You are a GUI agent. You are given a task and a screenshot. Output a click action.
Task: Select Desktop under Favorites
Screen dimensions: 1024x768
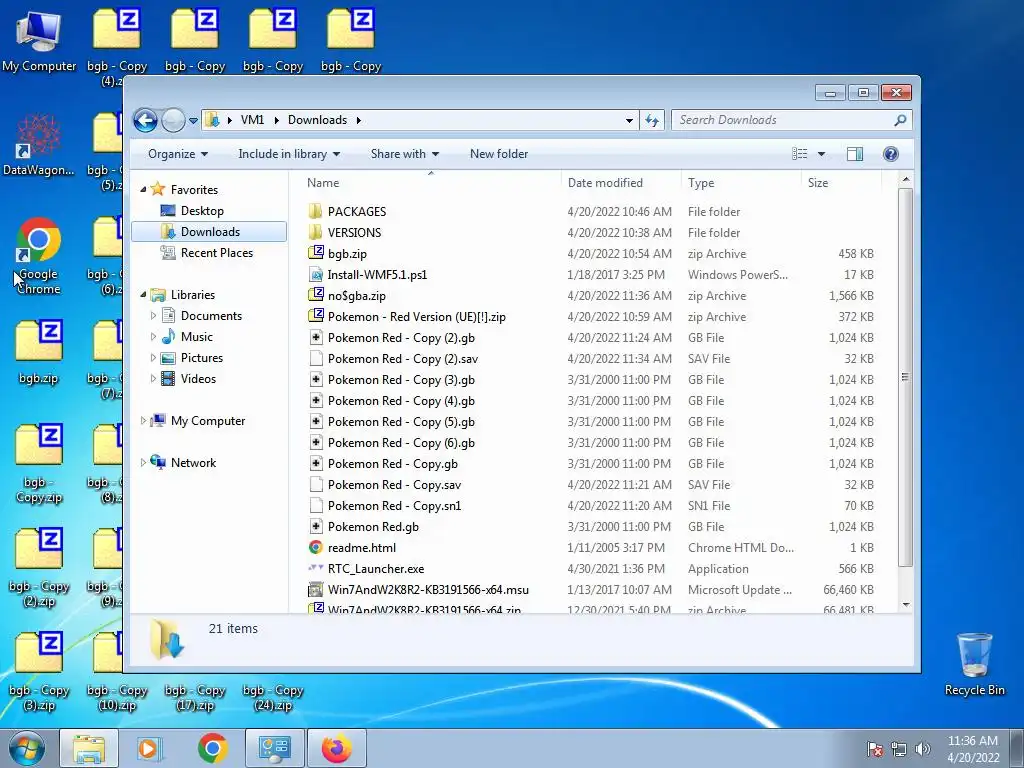202,211
